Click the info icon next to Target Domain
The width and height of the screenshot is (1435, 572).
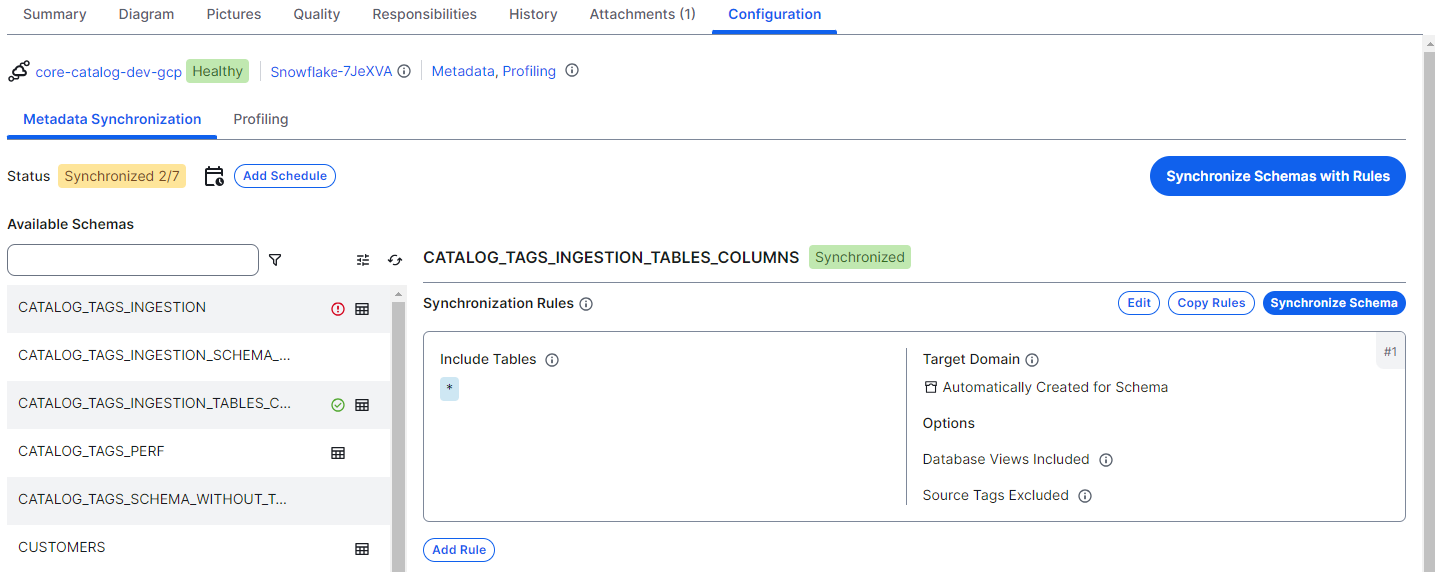click(x=1032, y=360)
